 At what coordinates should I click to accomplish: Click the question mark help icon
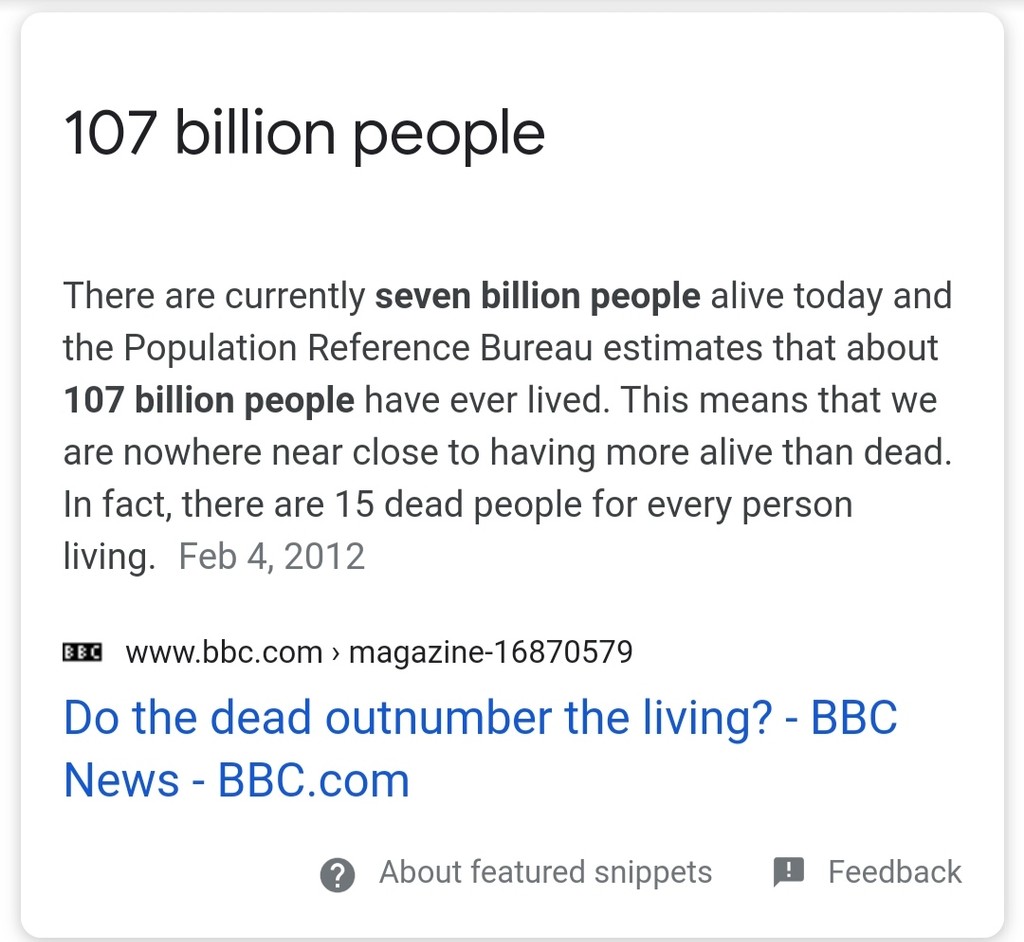coord(338,874)
